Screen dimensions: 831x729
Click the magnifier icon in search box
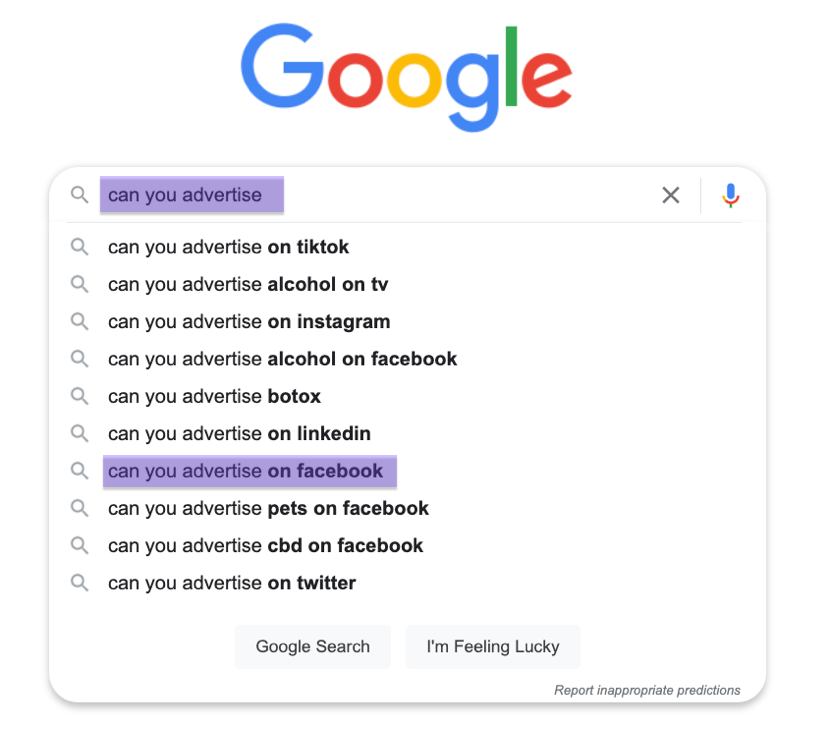tap(79, 195)
